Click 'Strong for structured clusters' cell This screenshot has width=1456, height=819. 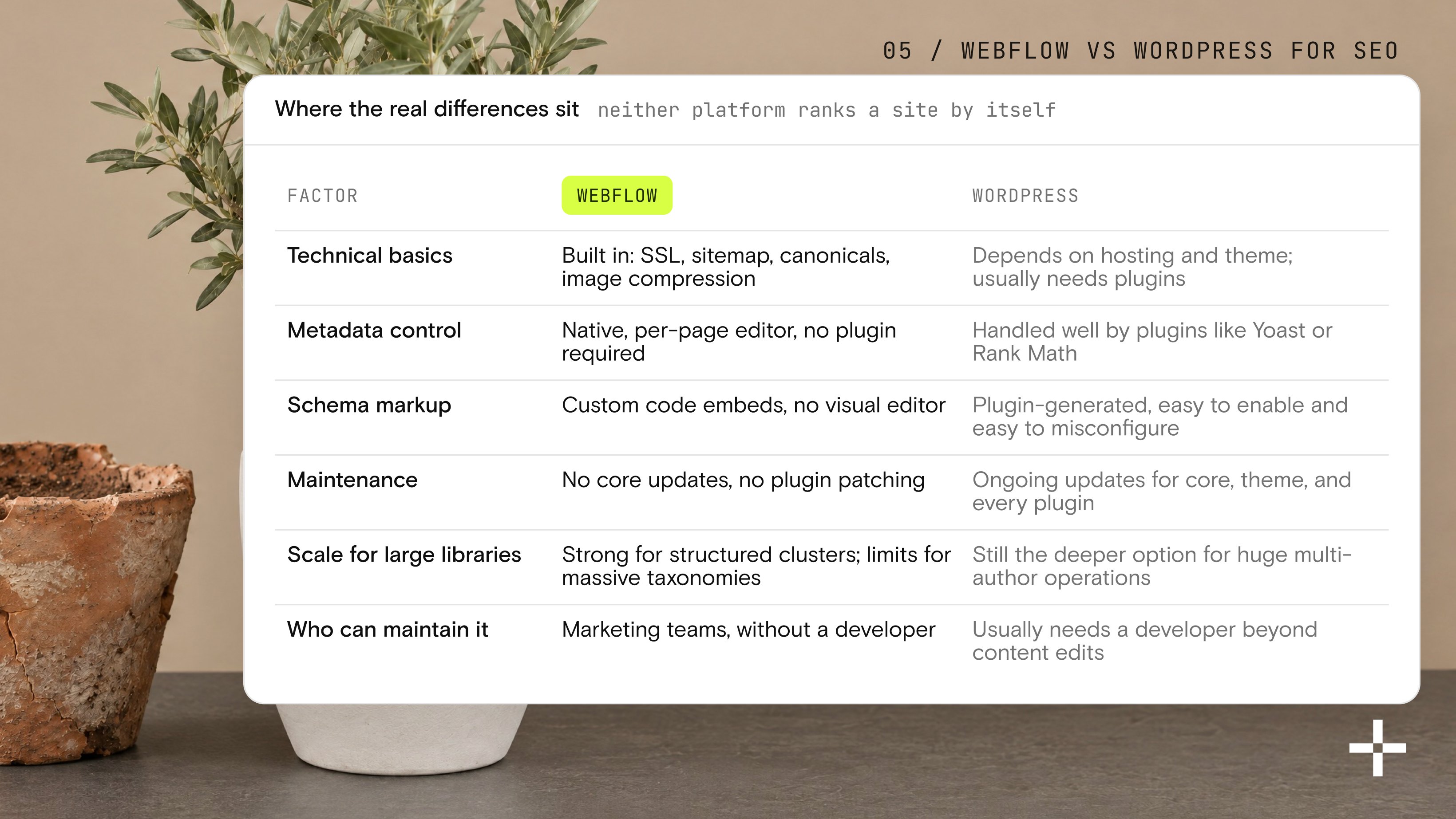click(x=756, y=566)
